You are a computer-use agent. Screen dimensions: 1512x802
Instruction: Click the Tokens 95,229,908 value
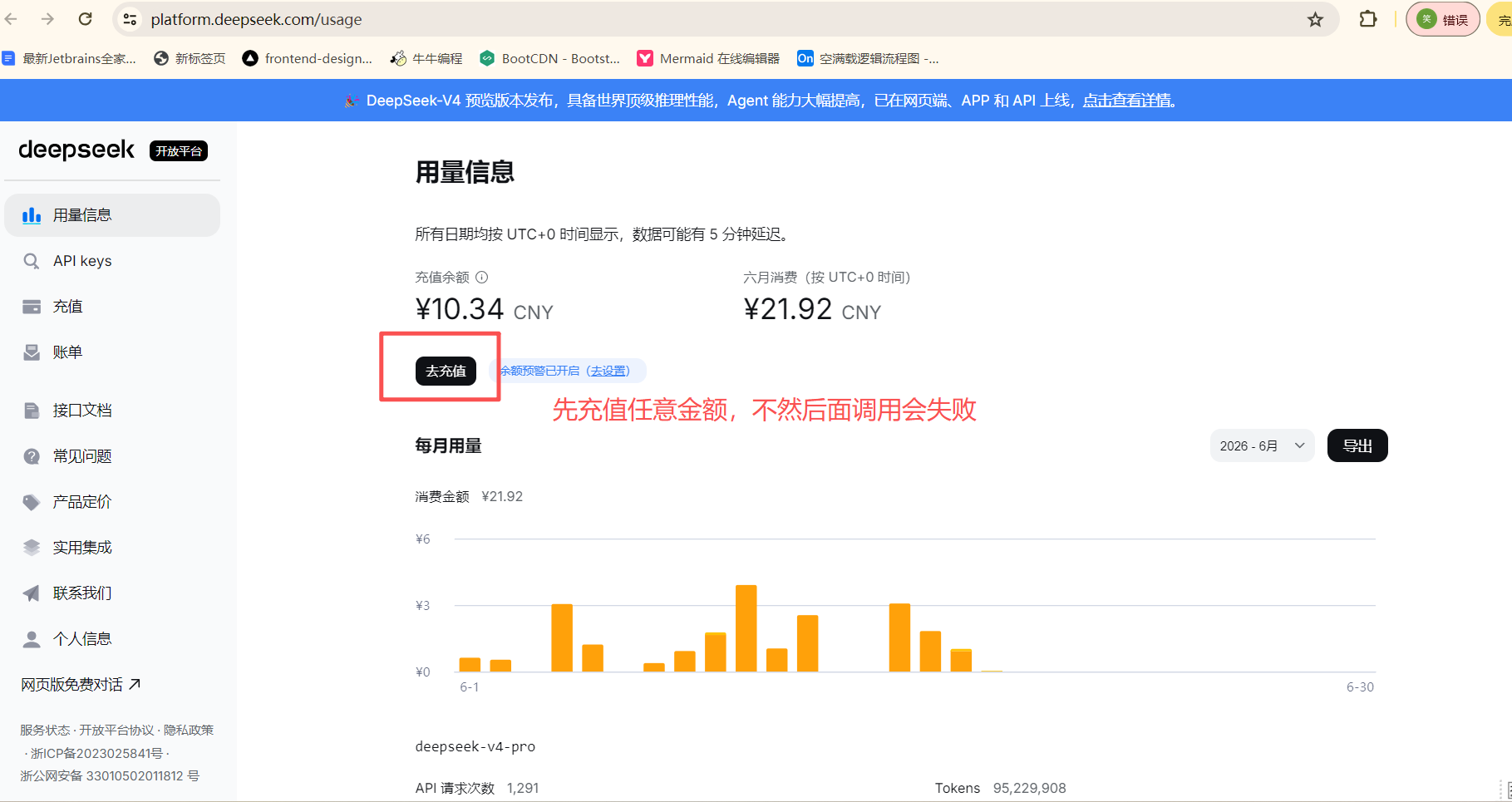pos(1029,788)
